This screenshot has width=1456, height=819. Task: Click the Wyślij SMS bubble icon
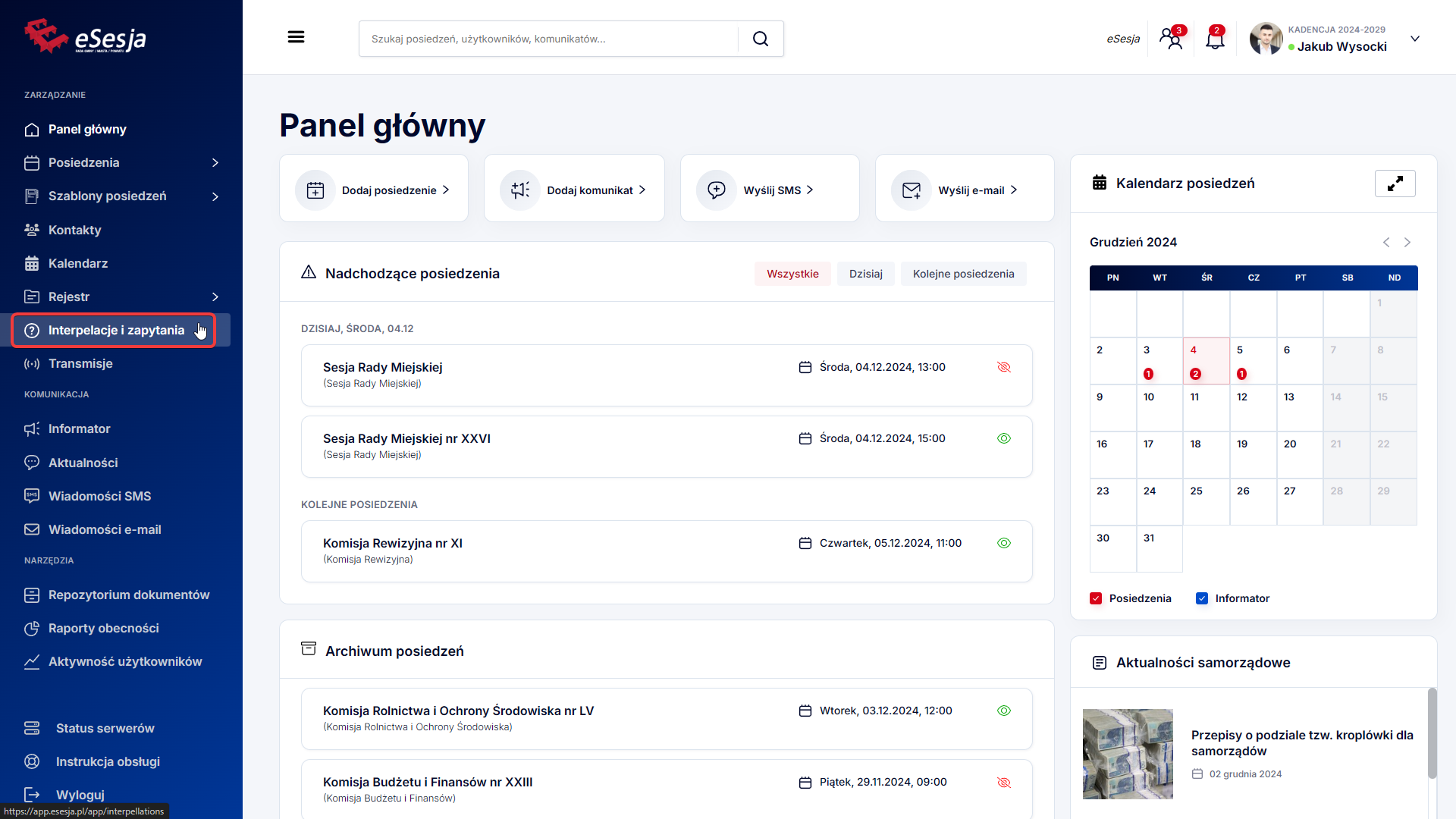click(717, 190)
